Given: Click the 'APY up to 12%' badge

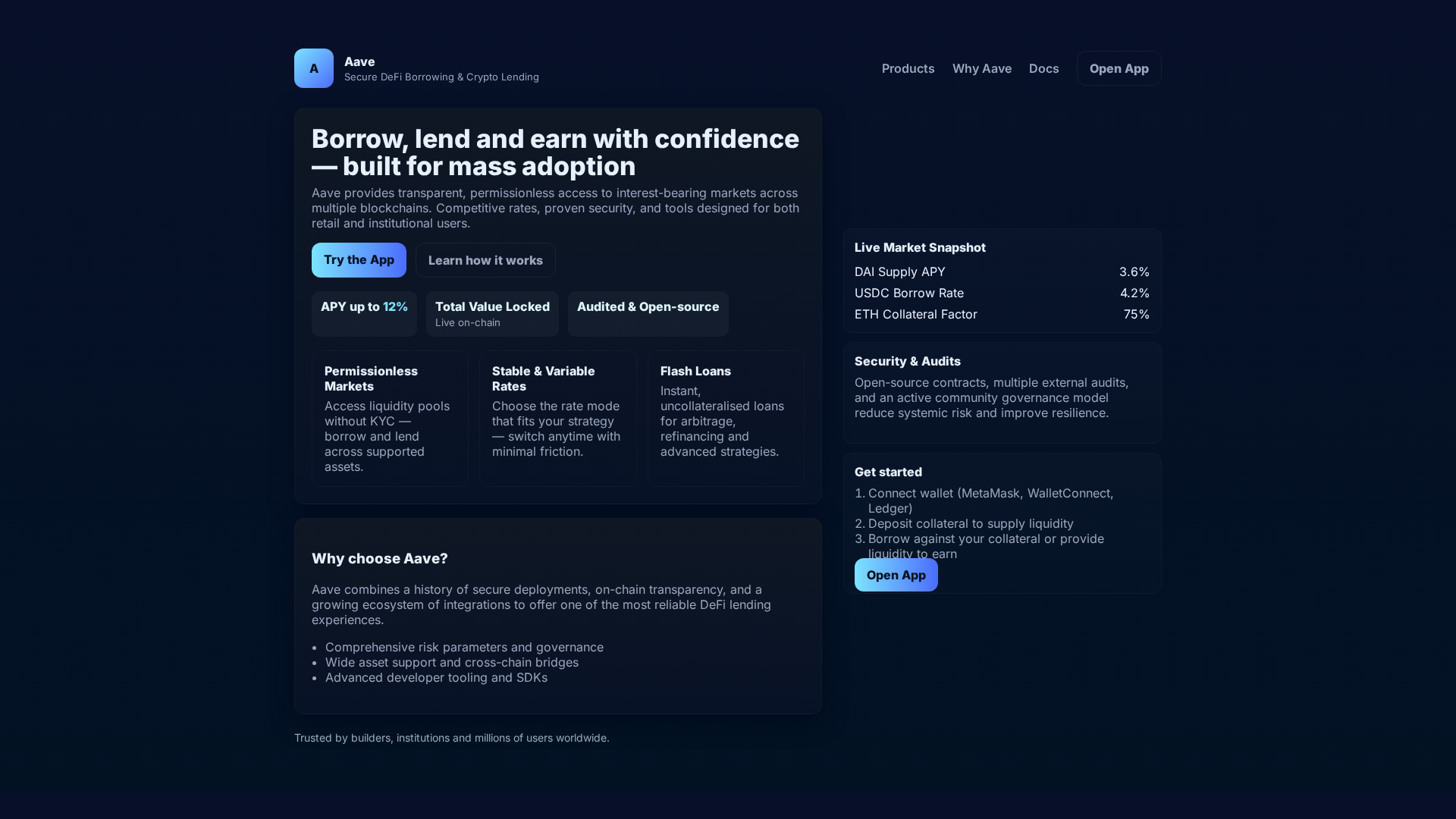Looking at the screenshot, I should pos(364,314).
